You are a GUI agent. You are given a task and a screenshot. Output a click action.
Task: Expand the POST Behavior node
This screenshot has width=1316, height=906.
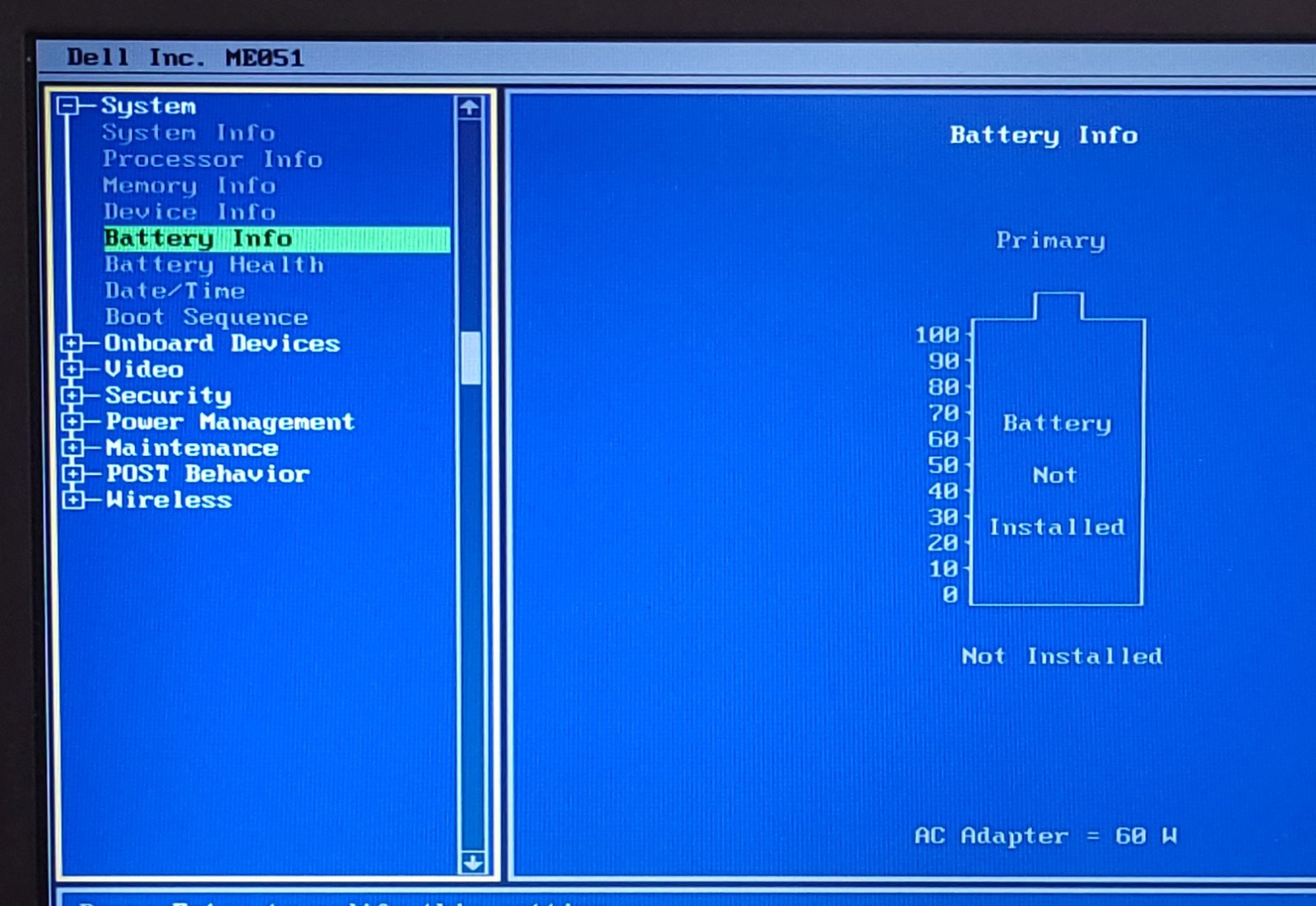click(72, 474)
